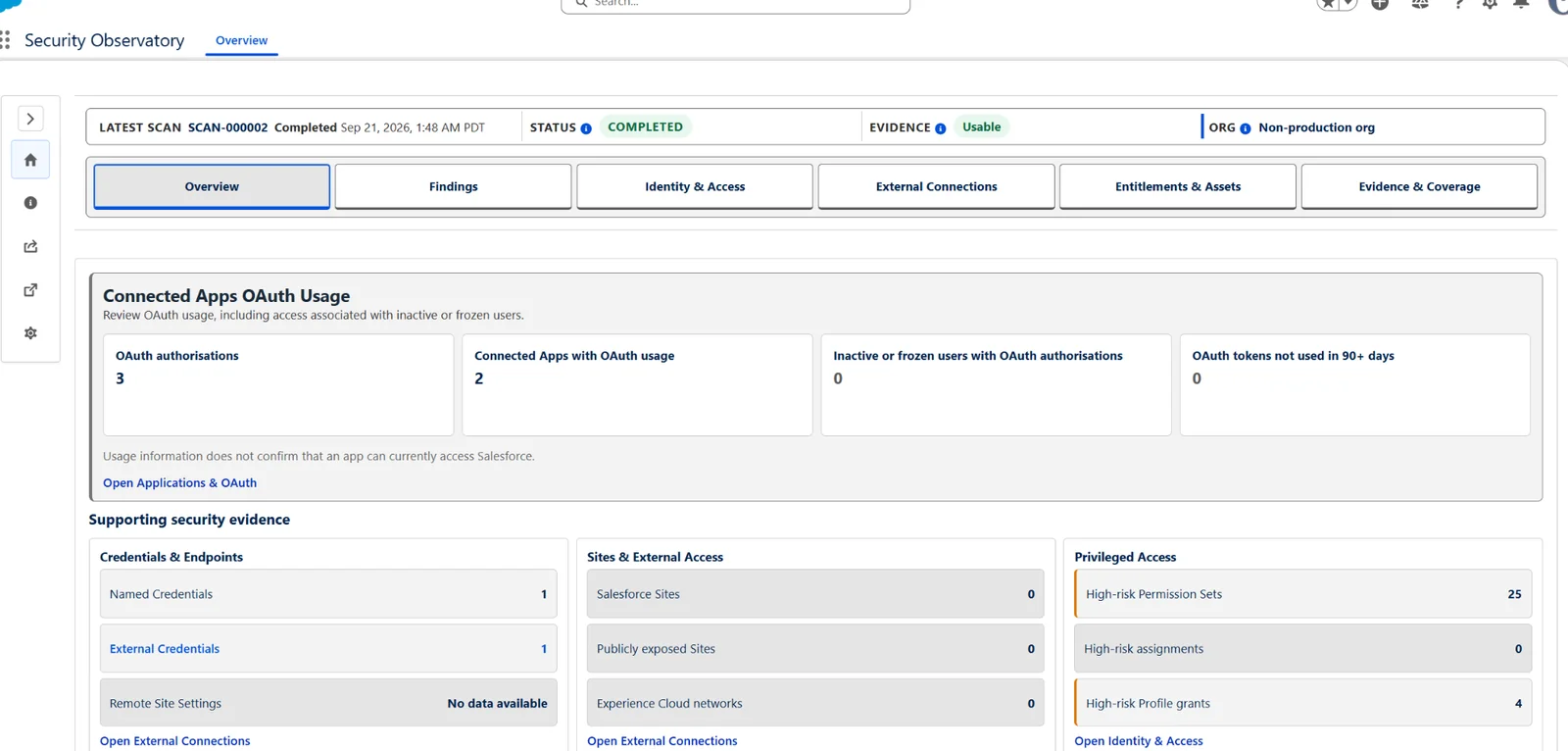Switch to the Identity & Access tab
The width and height of the screenshot is (1568, 751).
[695, 186]
